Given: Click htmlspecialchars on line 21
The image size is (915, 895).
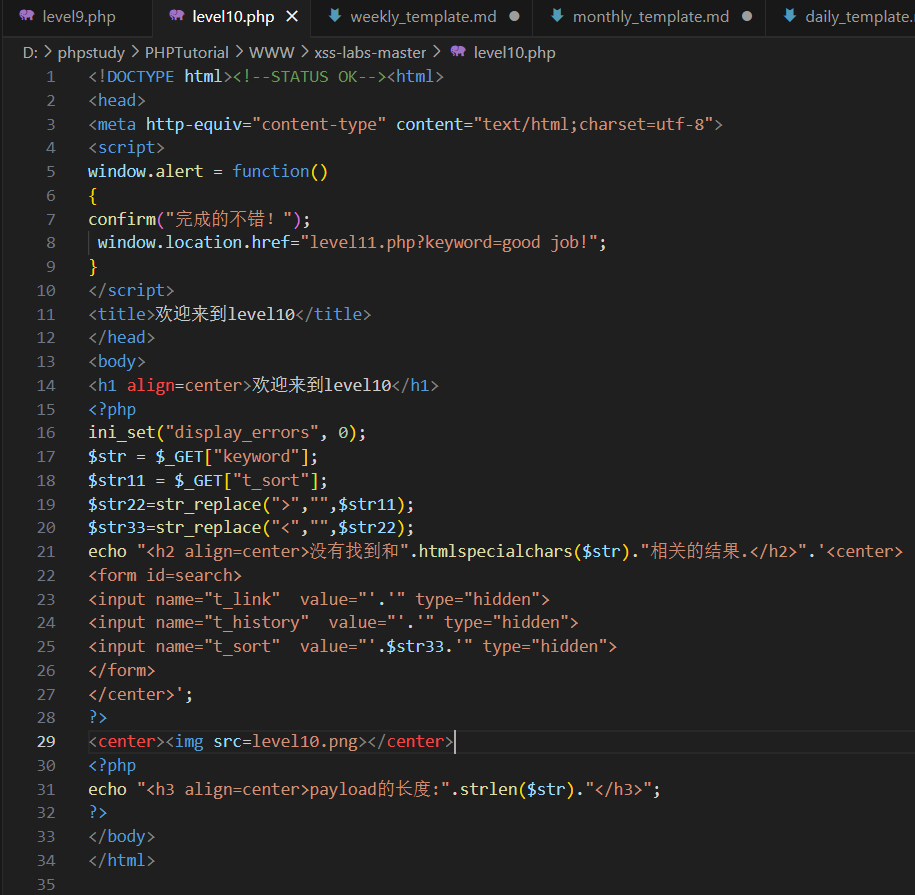Looking at the screenshot, I should [x=495, y=552].
